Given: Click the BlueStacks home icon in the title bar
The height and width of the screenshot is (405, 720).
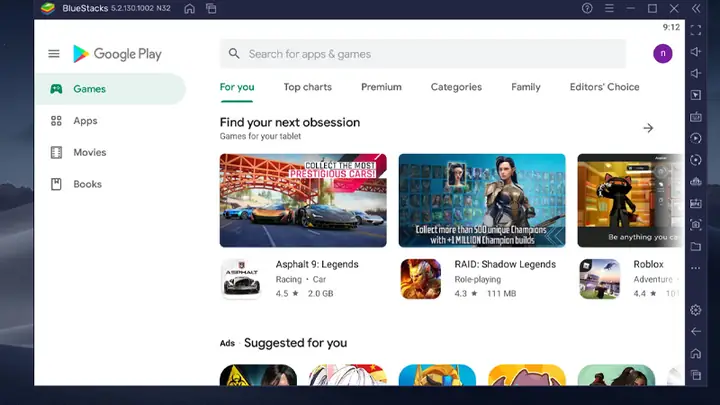Looking at the screenshot, I should [189, 9].
